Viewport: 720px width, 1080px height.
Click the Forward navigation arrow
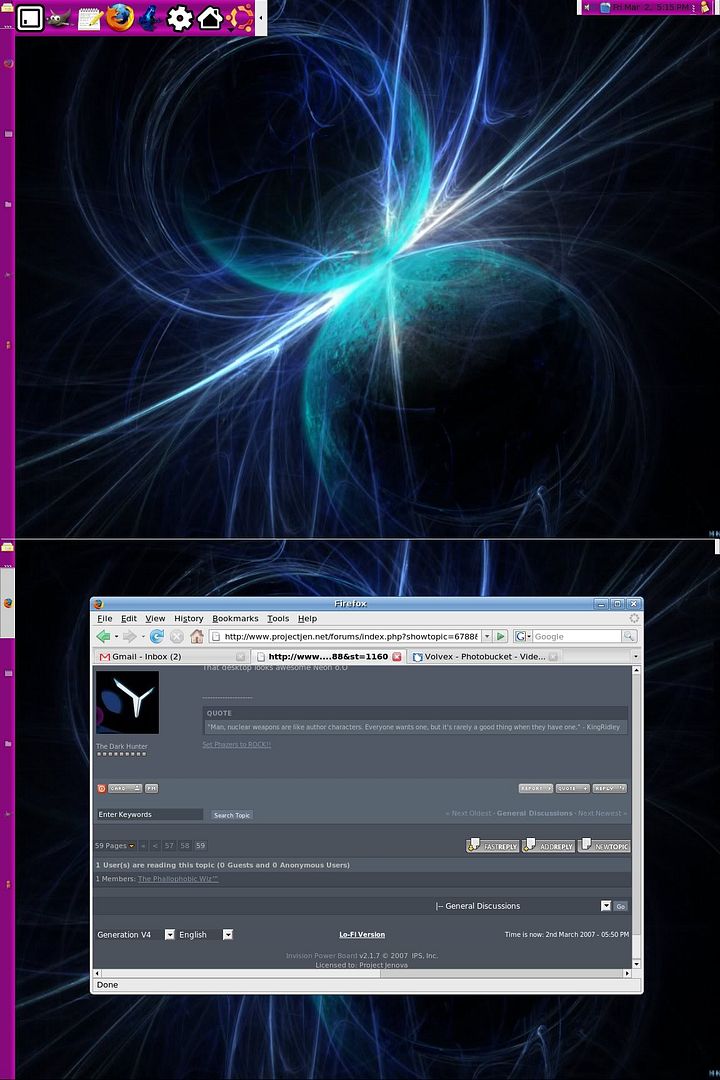130,636
